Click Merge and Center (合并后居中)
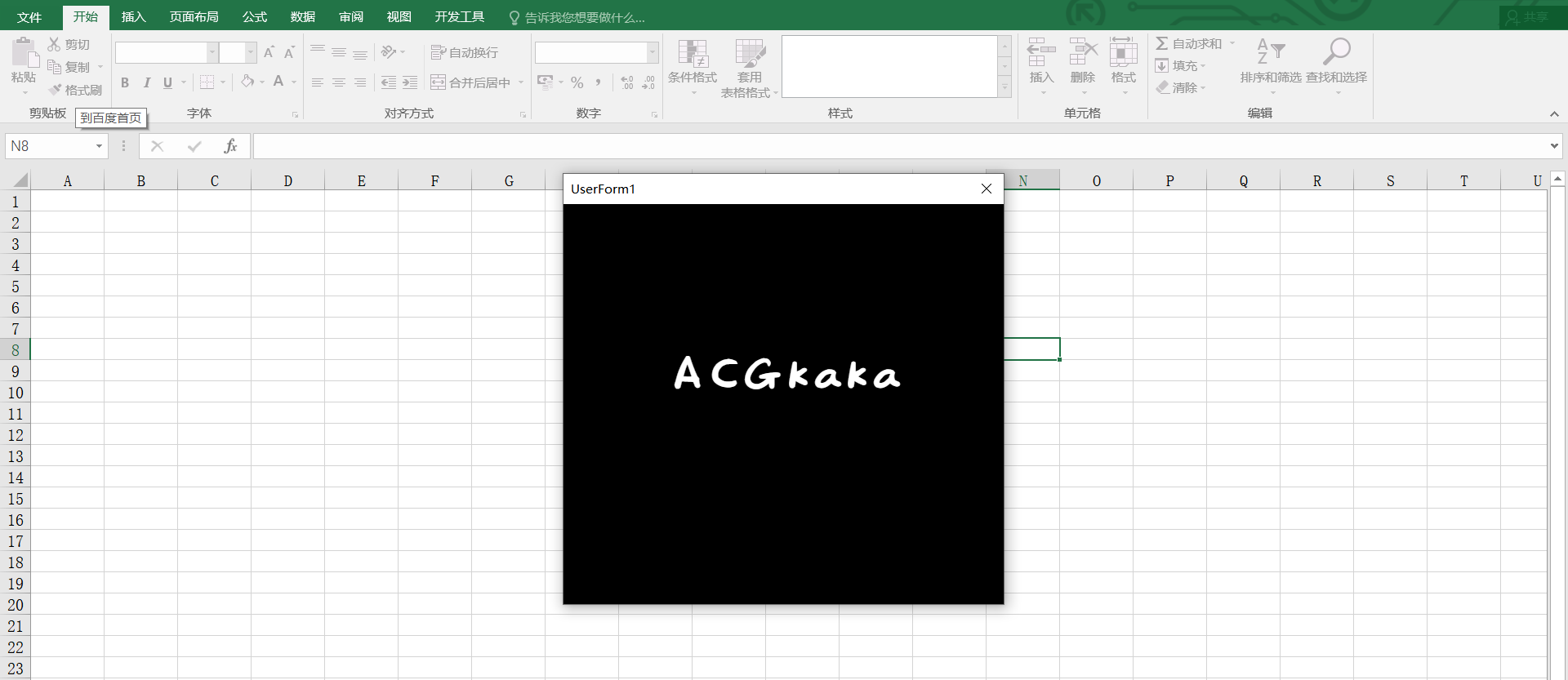The image size is (1568, 680). click(470, 82)
